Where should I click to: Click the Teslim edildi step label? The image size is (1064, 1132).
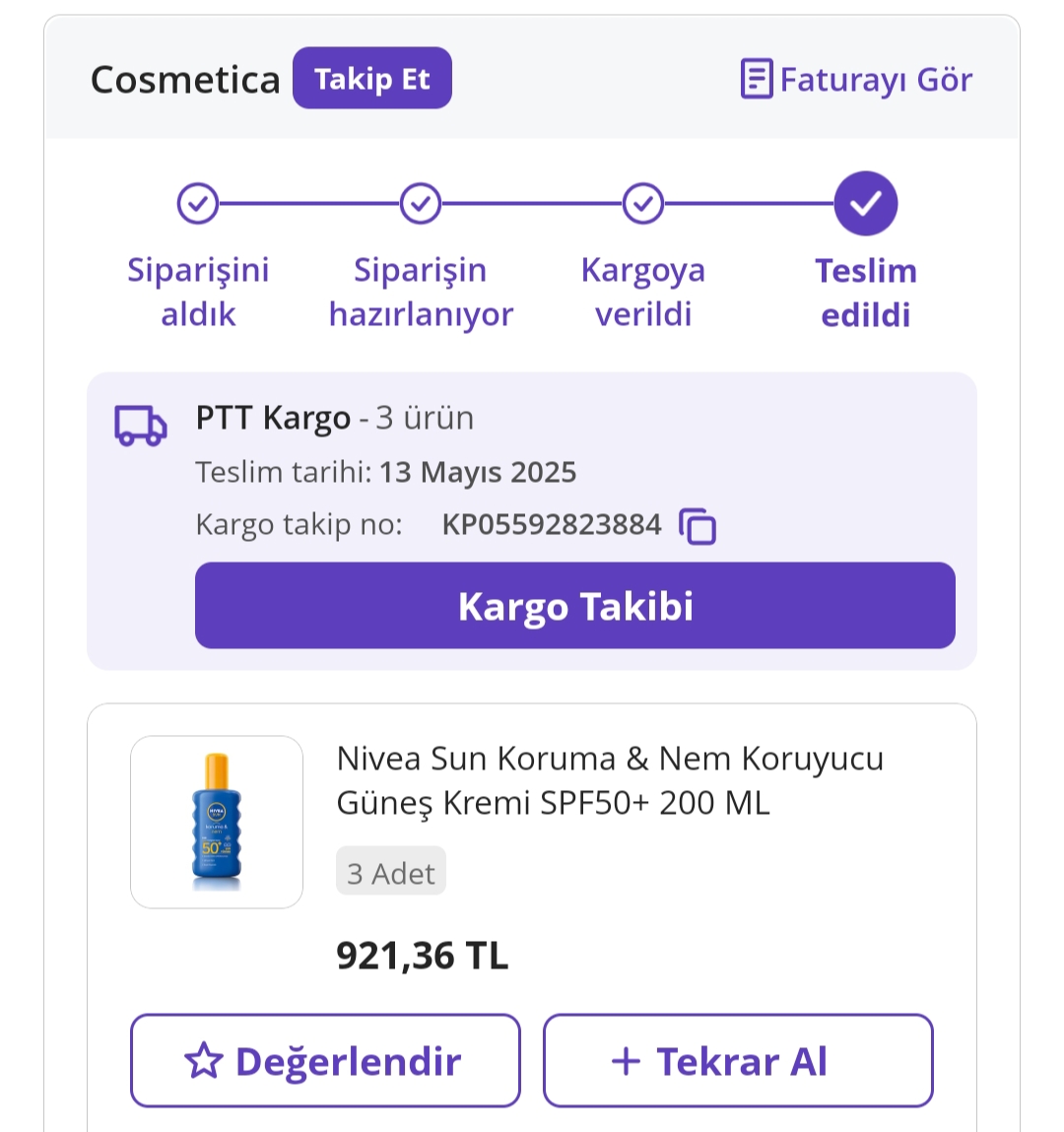[866, 294]
